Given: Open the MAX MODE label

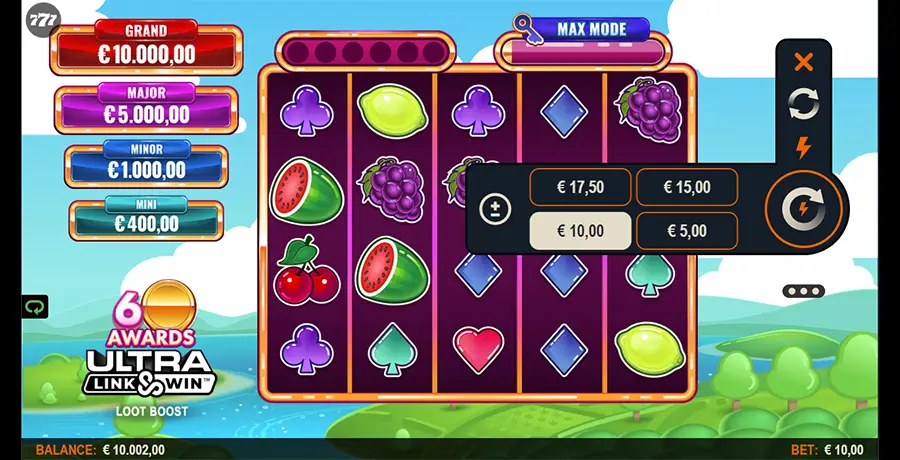Looking at the screenshot, I should tap(592, 29).
